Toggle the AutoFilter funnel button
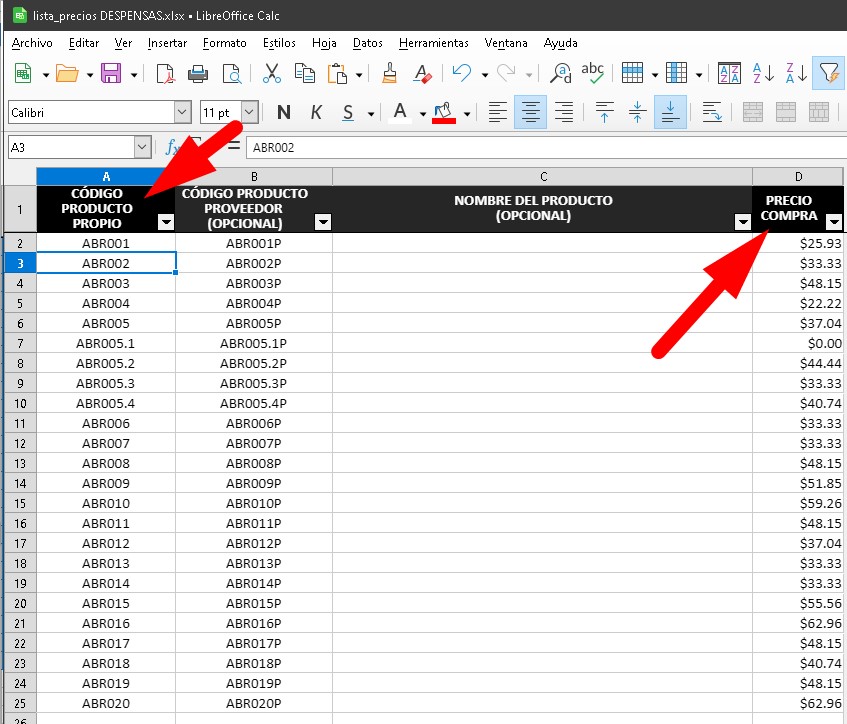The height and width of the screenshot is (724, 847). click(x=827, y=73)
